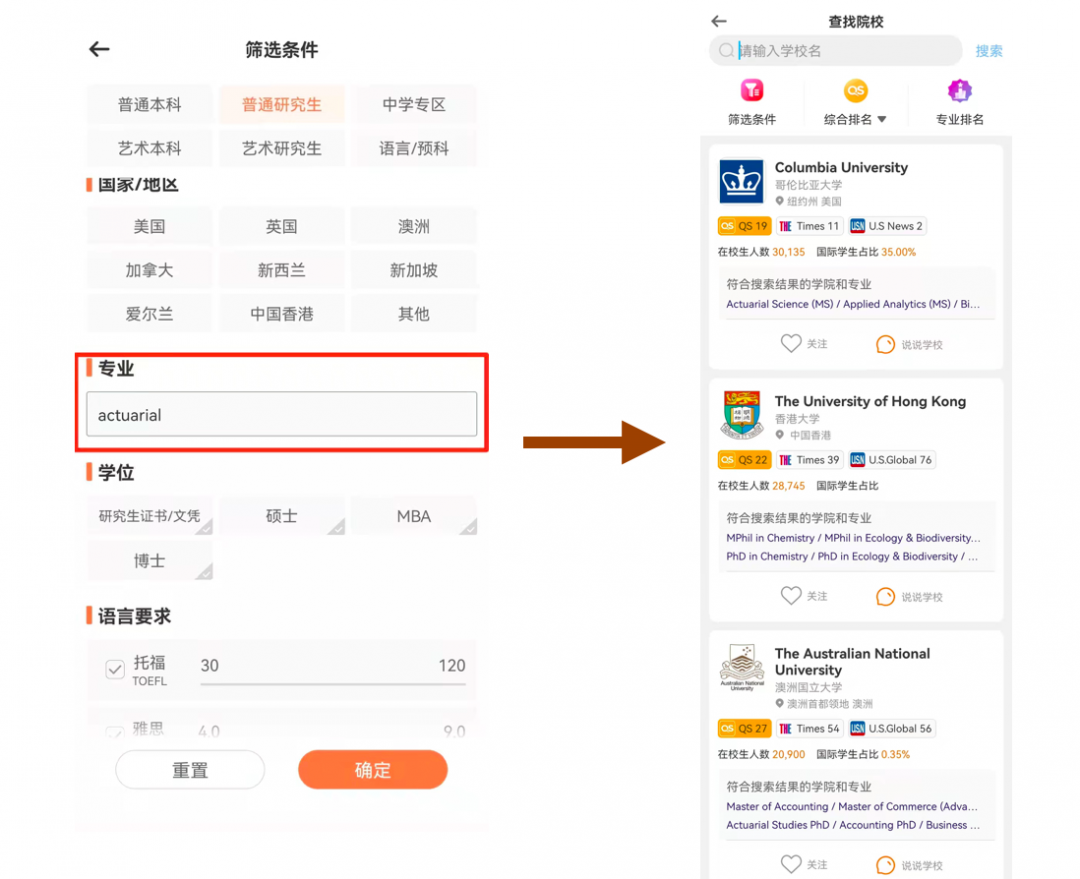Deselect the 普通研究生 option

point(282,105)
